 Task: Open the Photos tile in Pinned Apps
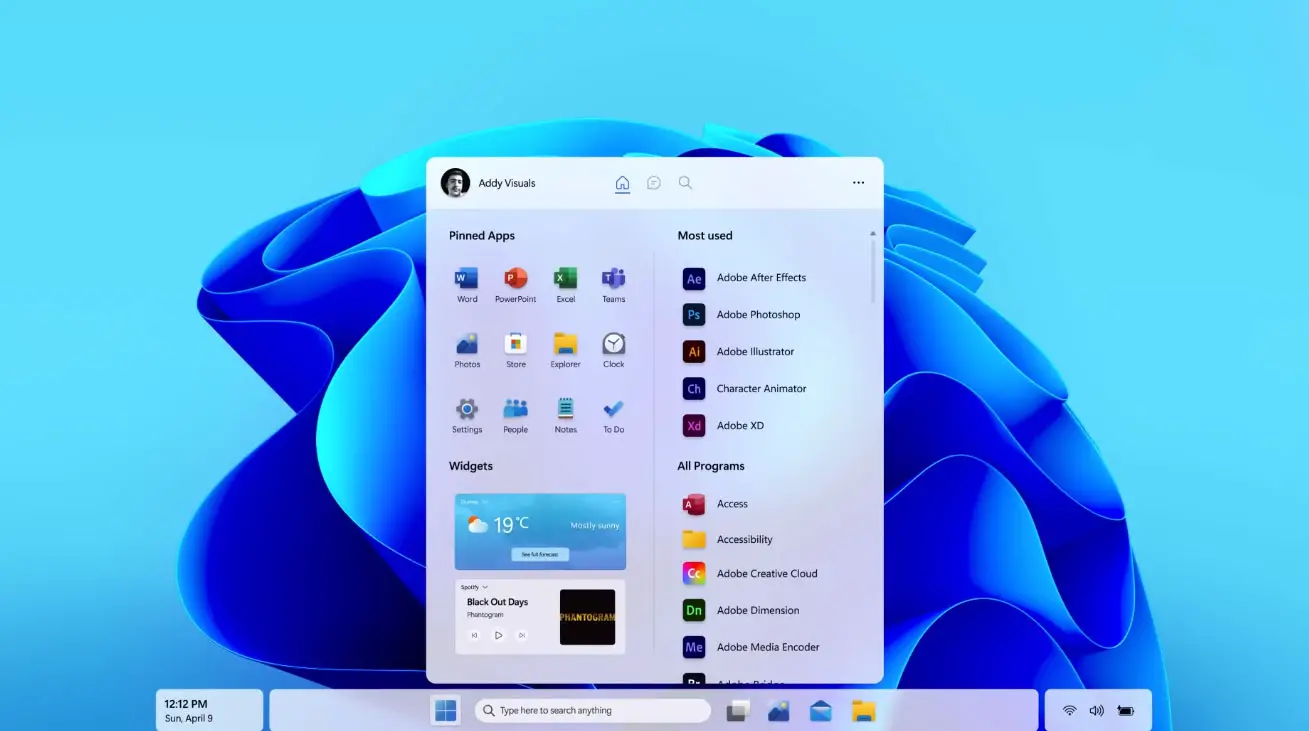coord(467,350)
